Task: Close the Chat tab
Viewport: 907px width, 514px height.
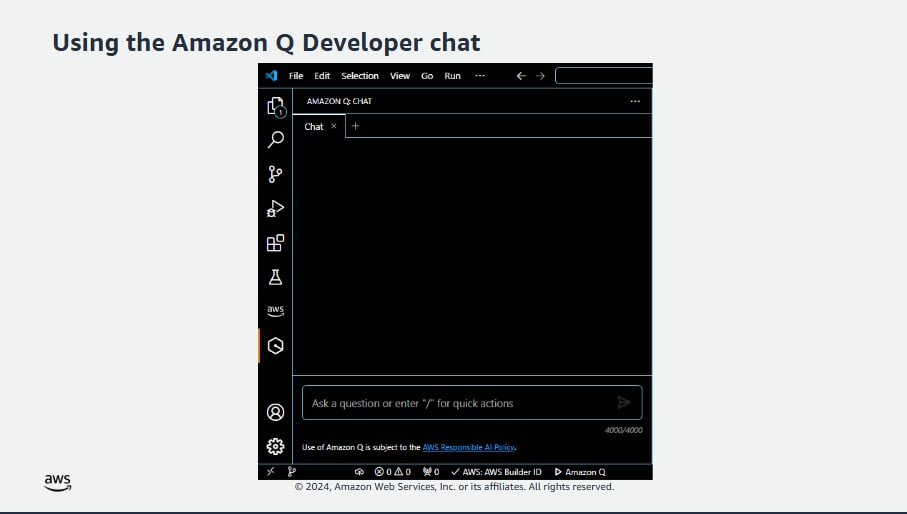Action: [x=334, y=126]
